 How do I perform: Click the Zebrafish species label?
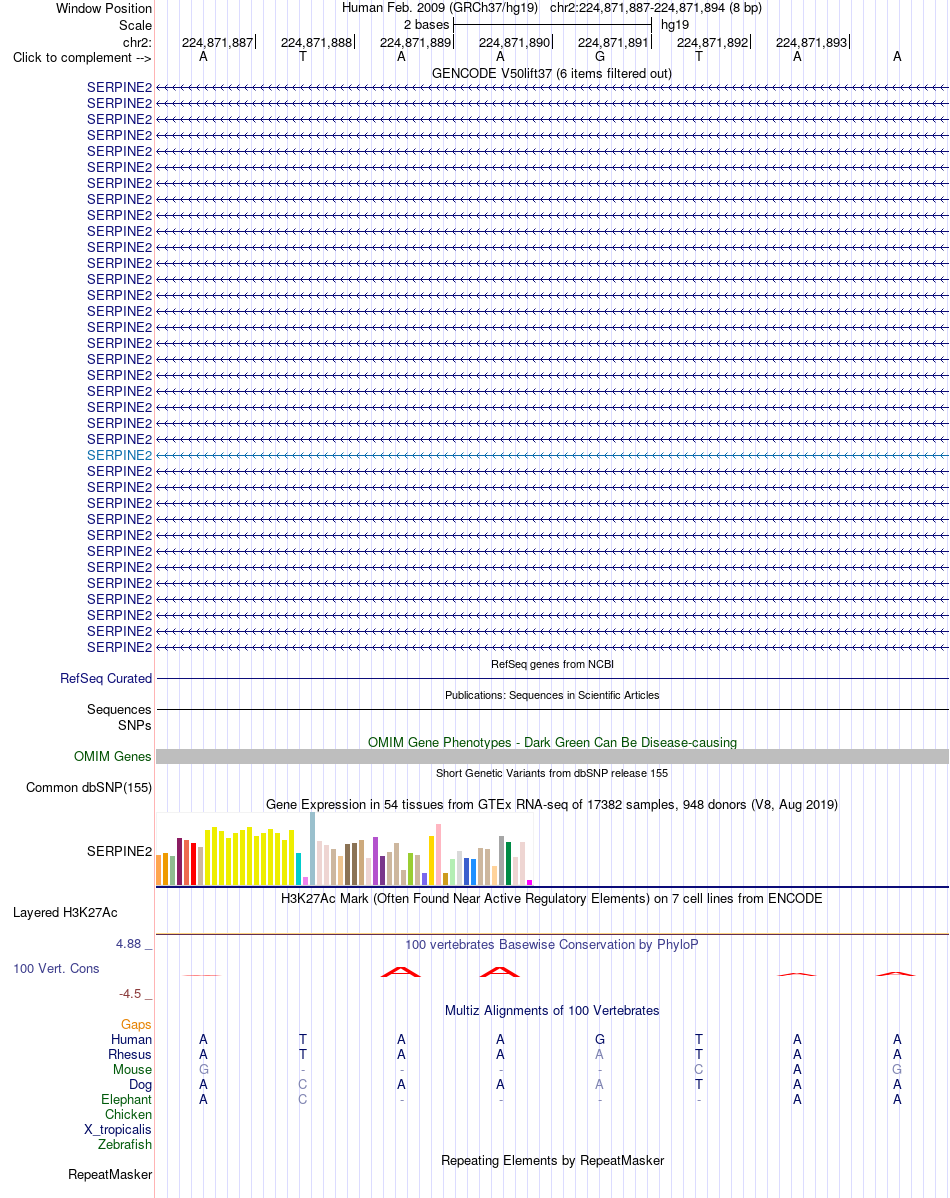click(125, 1145)
